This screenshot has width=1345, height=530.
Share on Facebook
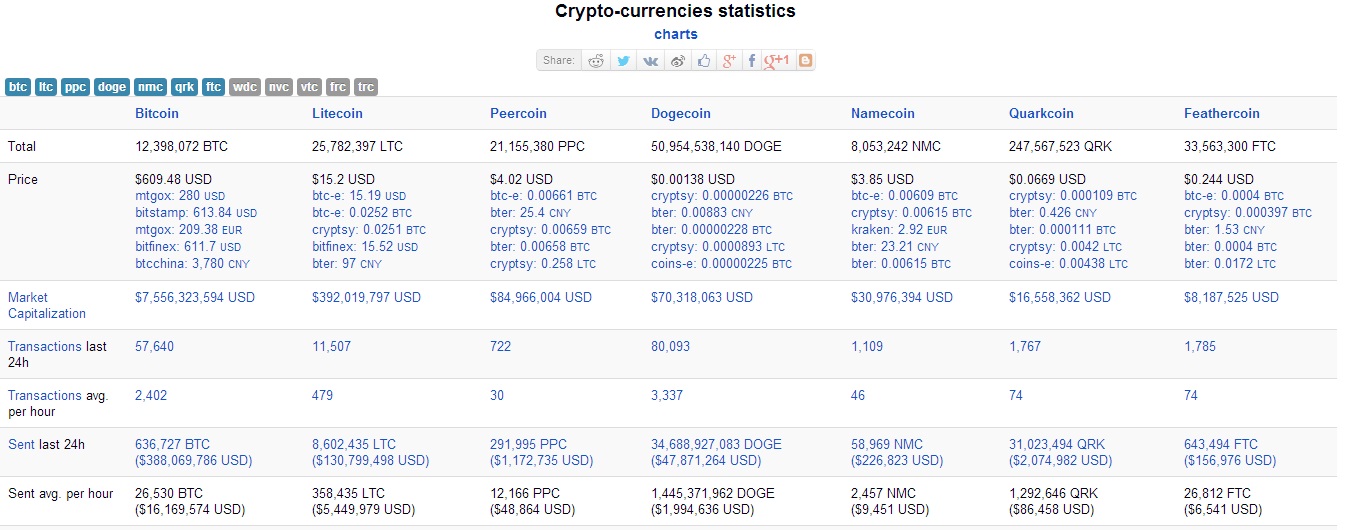pos(752,61)
